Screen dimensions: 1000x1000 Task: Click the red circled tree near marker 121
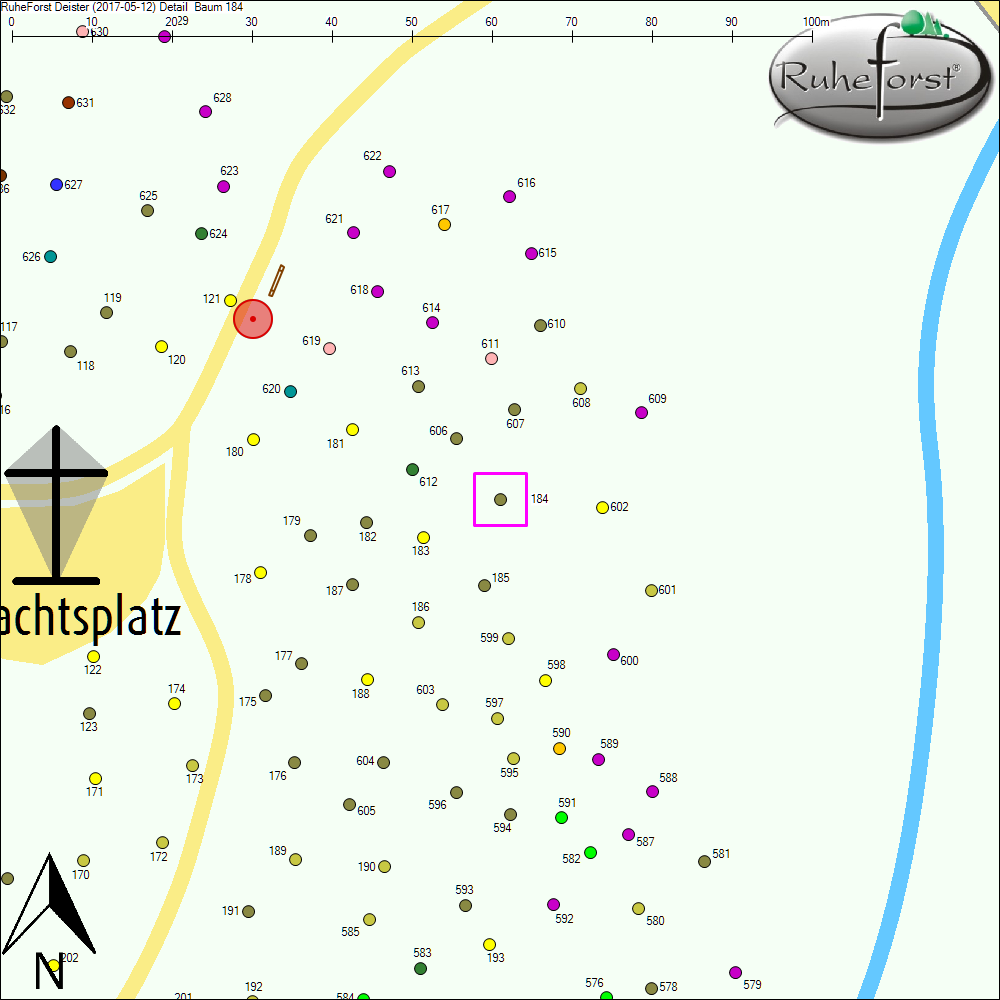pos(252,318)
